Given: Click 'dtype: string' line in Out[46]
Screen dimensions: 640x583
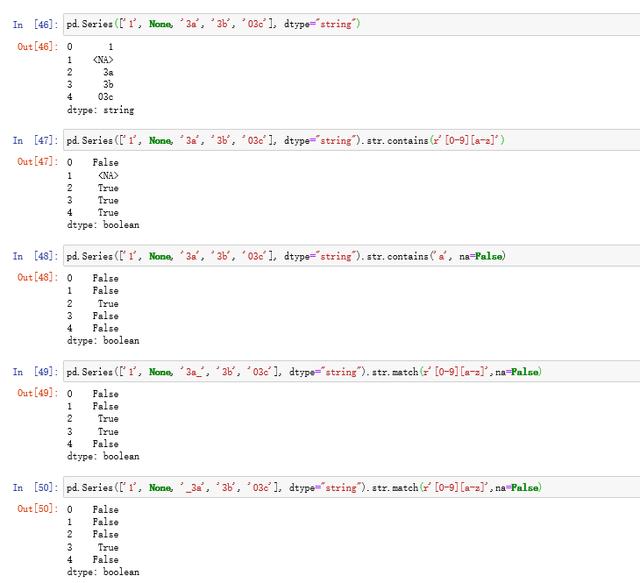Looking at the screenshot, I should point(100,110).
